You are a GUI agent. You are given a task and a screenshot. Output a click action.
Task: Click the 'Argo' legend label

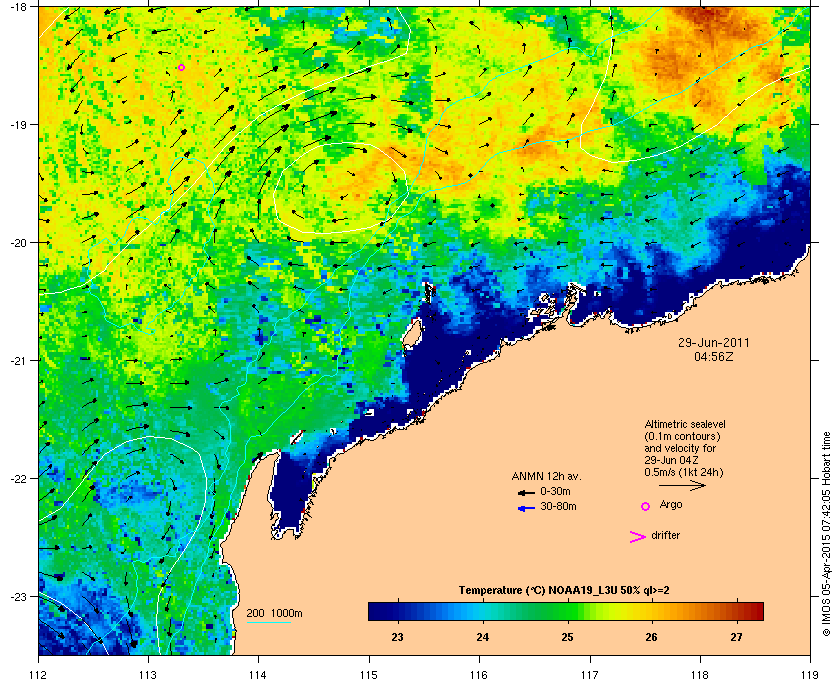(671, 505)
